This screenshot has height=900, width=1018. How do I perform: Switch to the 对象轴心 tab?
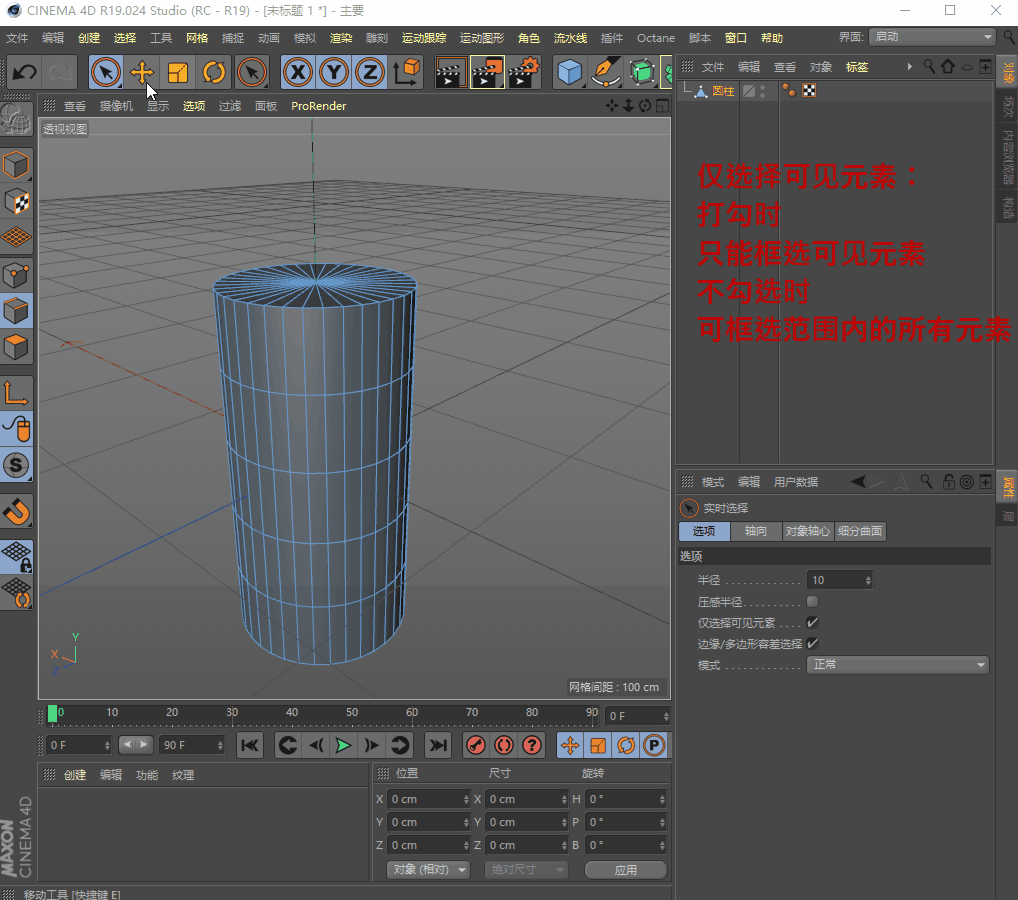coord(807,531)
